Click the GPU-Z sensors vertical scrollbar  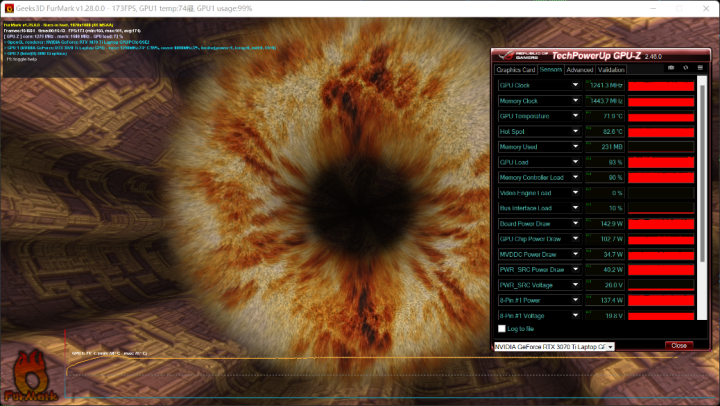[x=702, y=198]
